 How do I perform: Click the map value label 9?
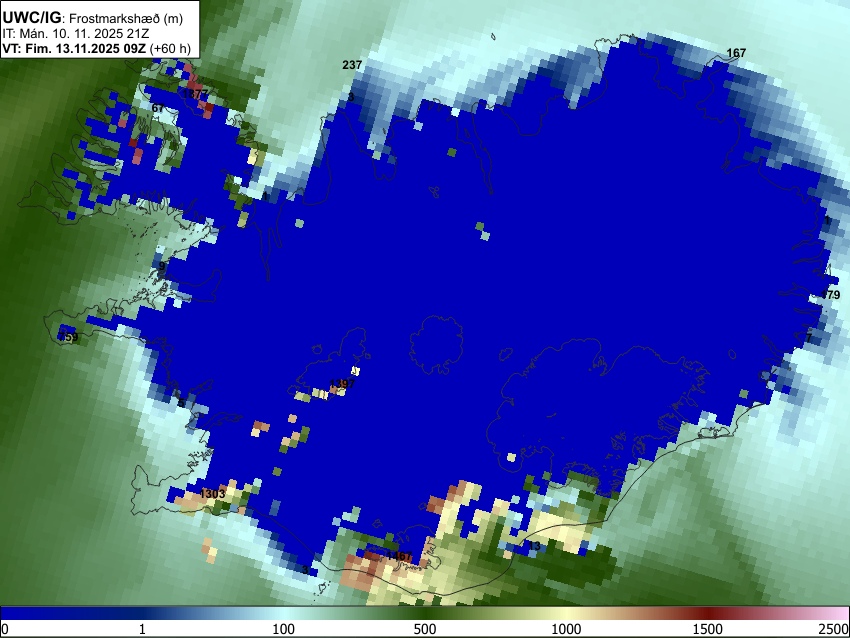tap(162, 266)
